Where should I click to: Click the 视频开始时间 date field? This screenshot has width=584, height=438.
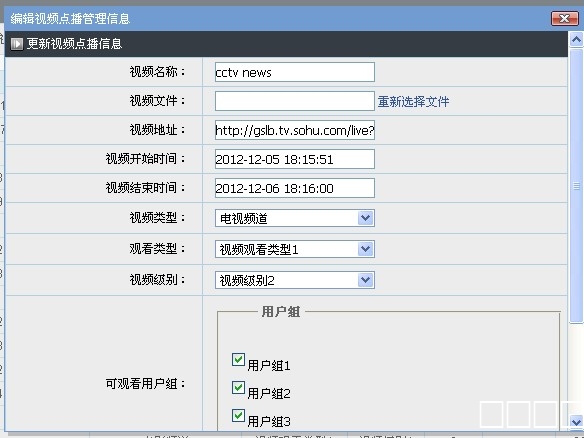tap(295, 159)
